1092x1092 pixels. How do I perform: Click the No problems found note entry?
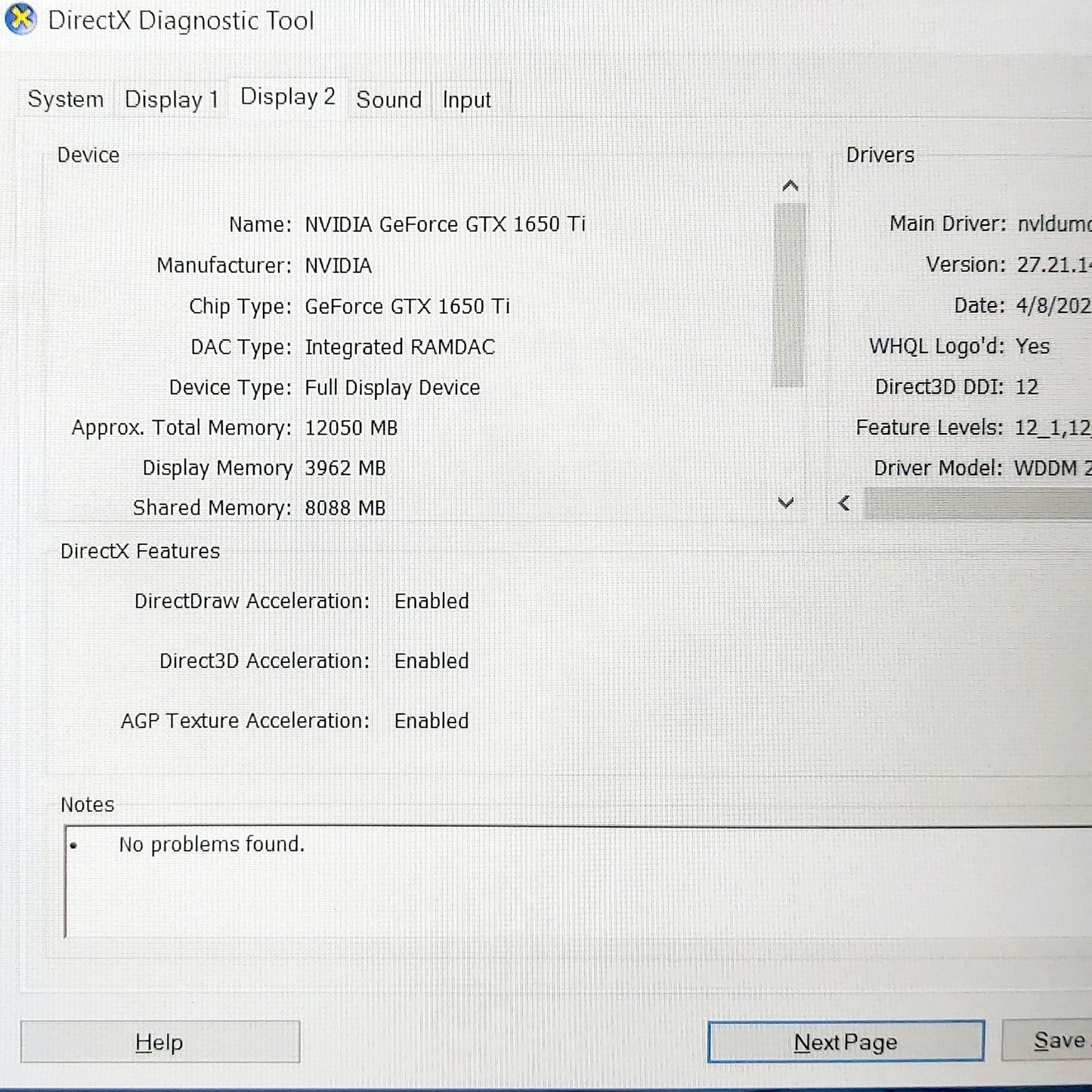[211, 844]
